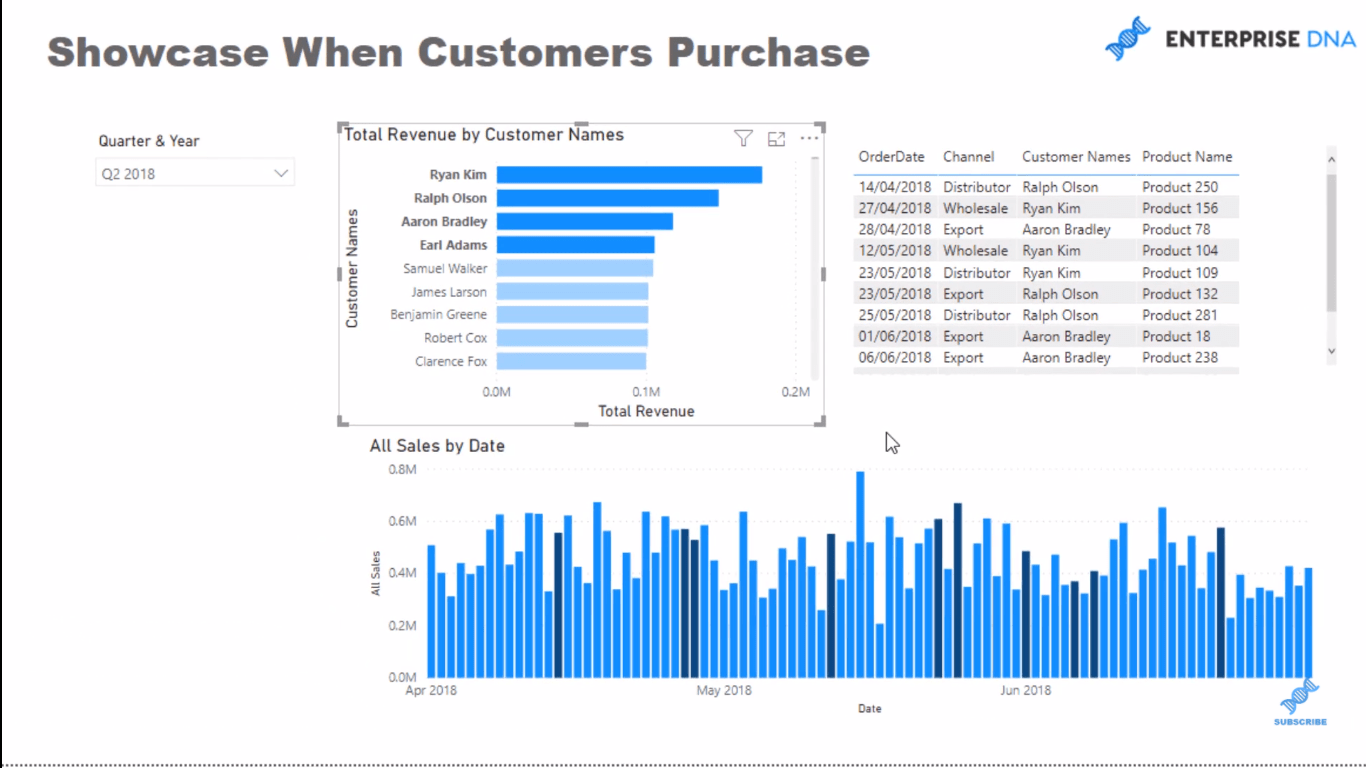This screenshot has height=768, width=1366.
Task: Click the 12/05/2018 order date cell
Action: [x=895, y=251]
